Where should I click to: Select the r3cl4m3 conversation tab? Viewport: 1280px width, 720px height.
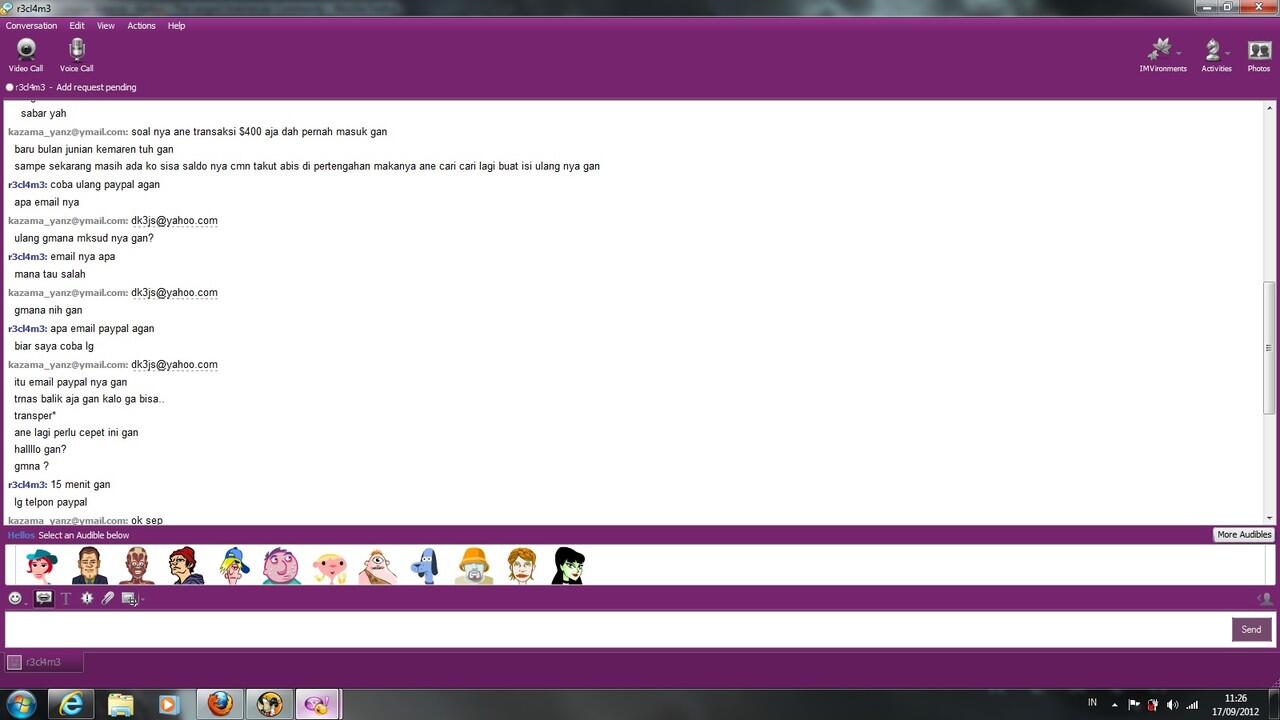pos(44,662)
